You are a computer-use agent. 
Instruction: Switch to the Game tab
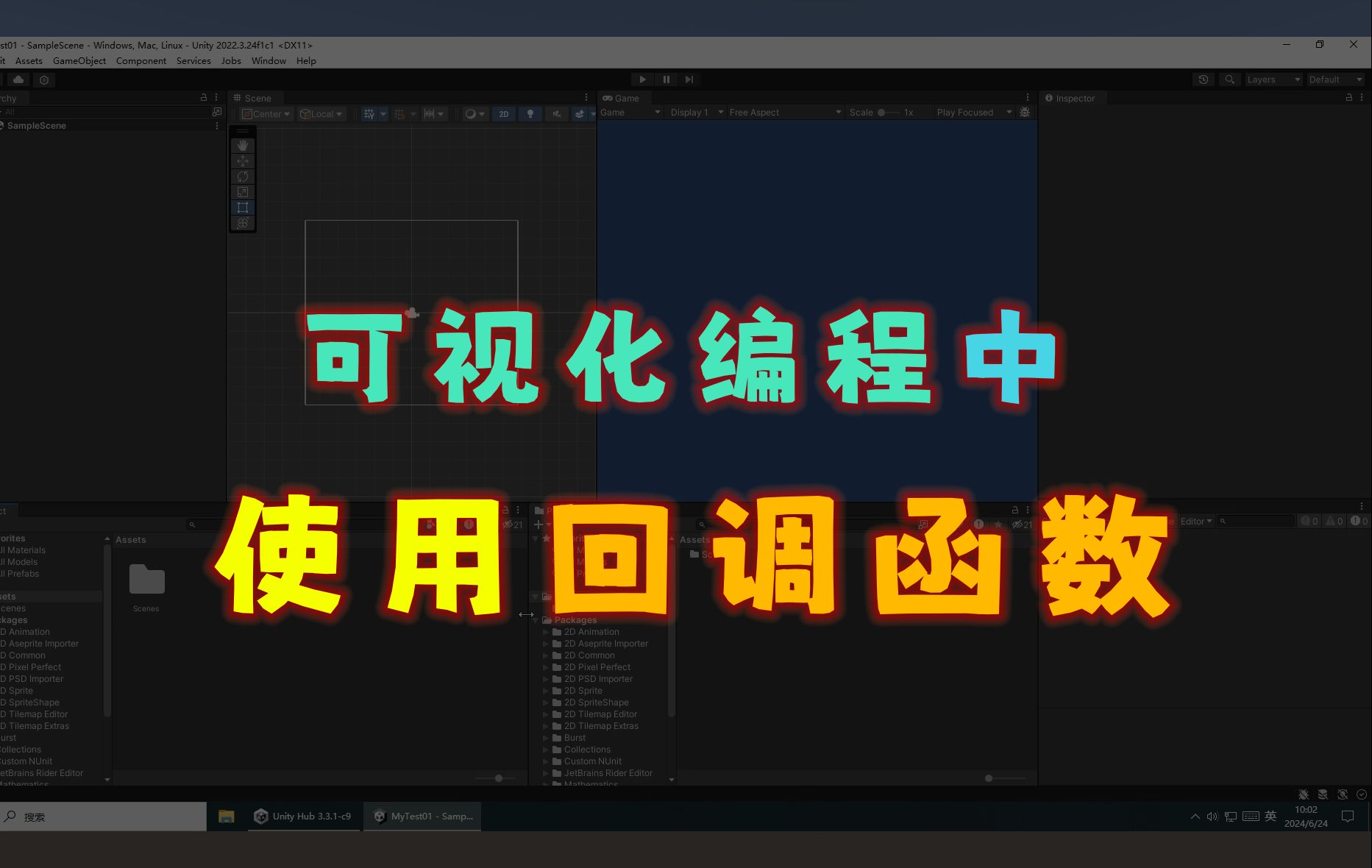coord(622,97)
